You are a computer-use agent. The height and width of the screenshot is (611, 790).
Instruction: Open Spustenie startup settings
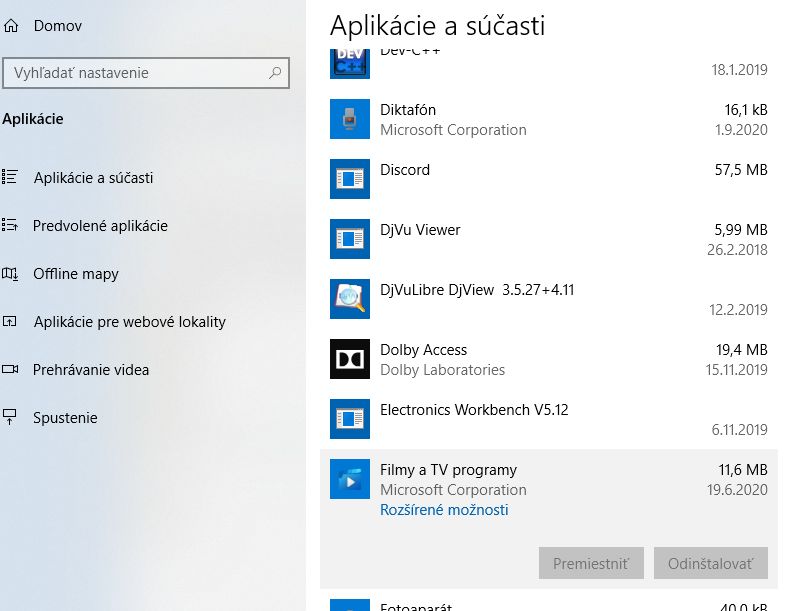coord(65,418)
